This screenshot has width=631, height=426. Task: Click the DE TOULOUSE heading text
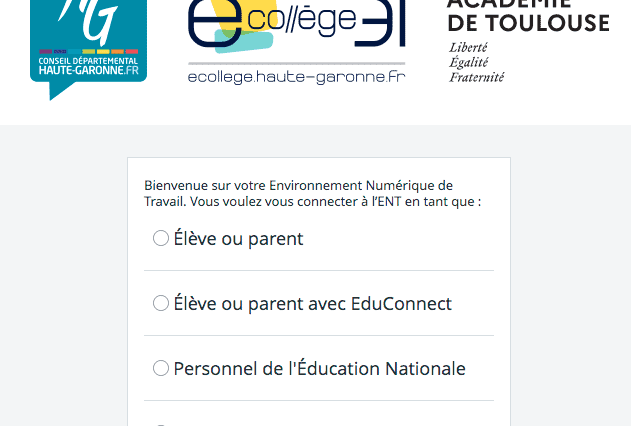pos(528,23)
